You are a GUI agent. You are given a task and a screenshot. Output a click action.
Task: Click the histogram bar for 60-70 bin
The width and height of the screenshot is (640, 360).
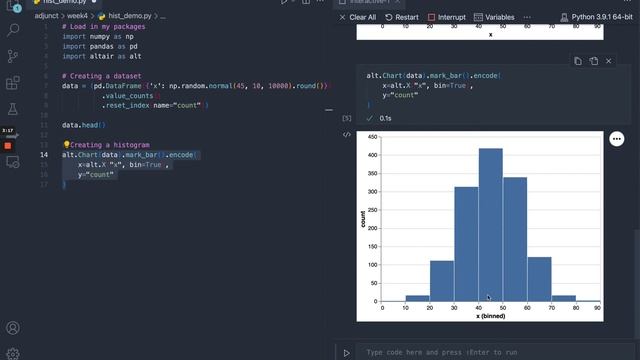540,279
